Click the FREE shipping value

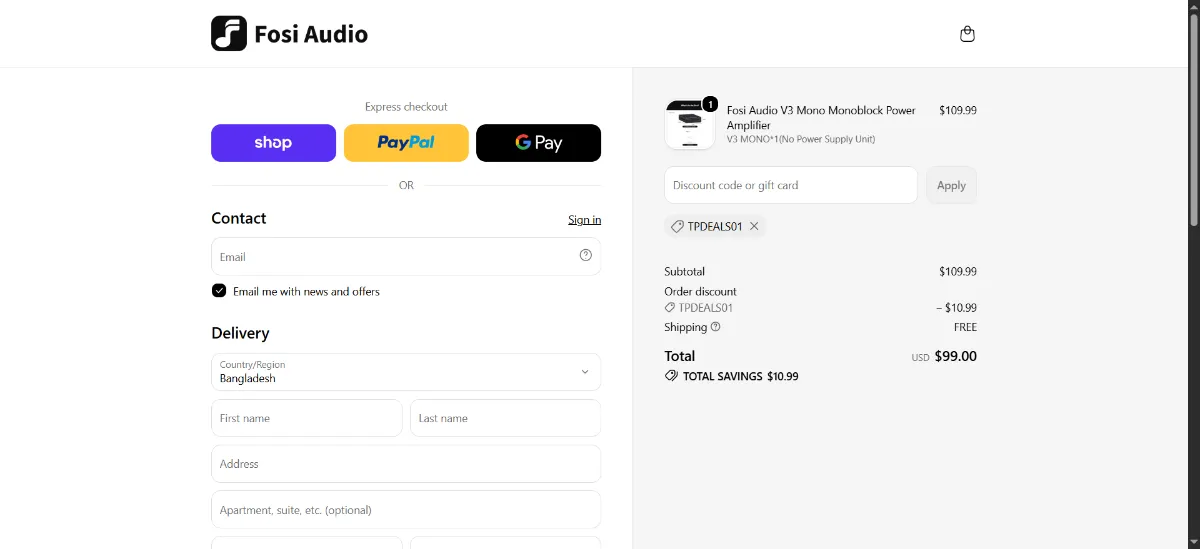tap(965, 327)
